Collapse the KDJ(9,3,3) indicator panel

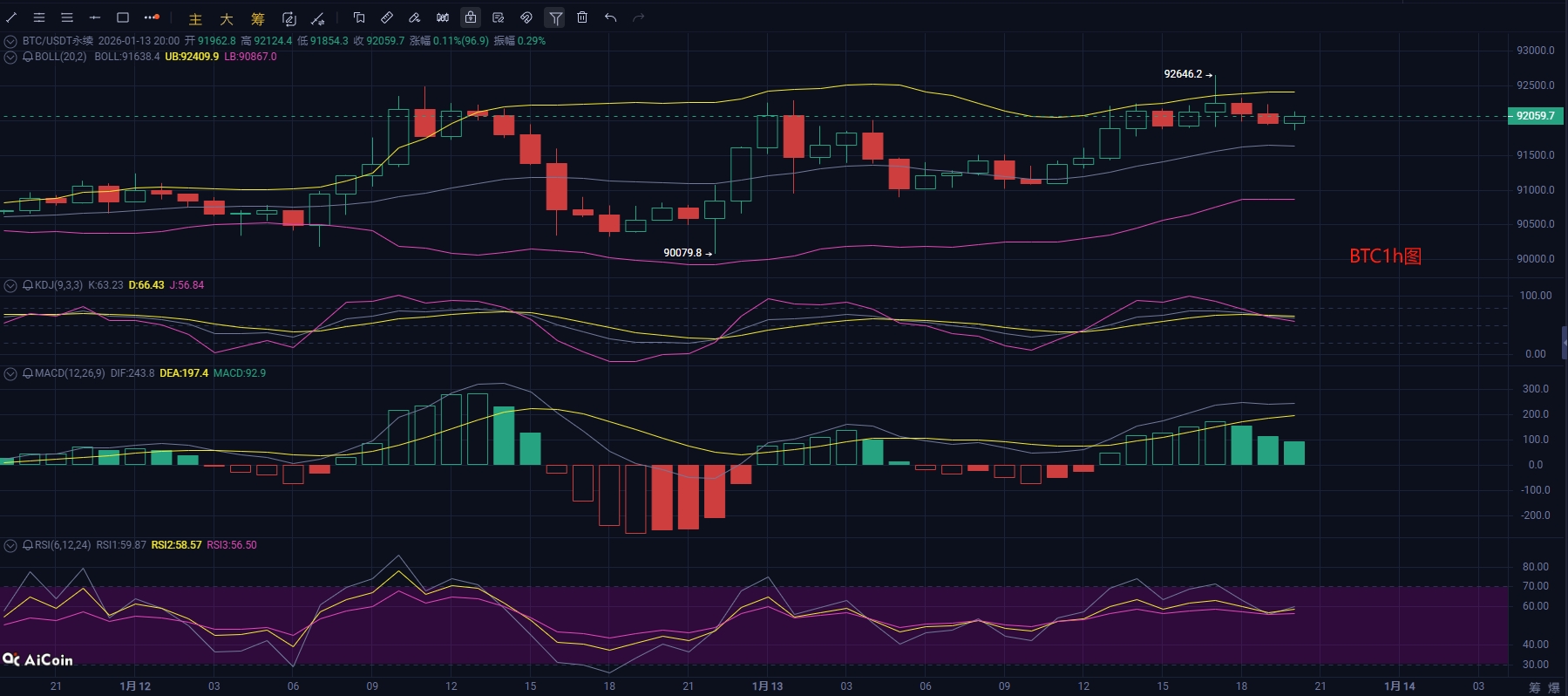(x=10, y=285)
